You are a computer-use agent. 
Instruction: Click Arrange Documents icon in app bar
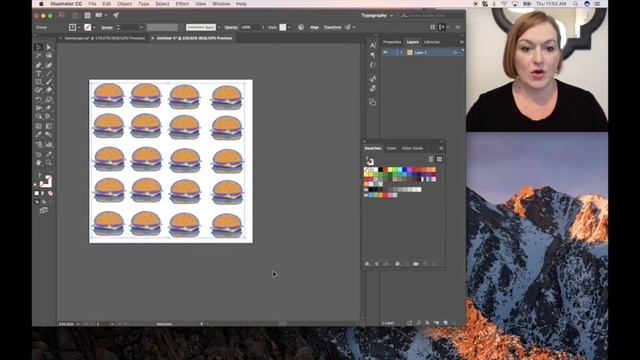tap(100, 16)
